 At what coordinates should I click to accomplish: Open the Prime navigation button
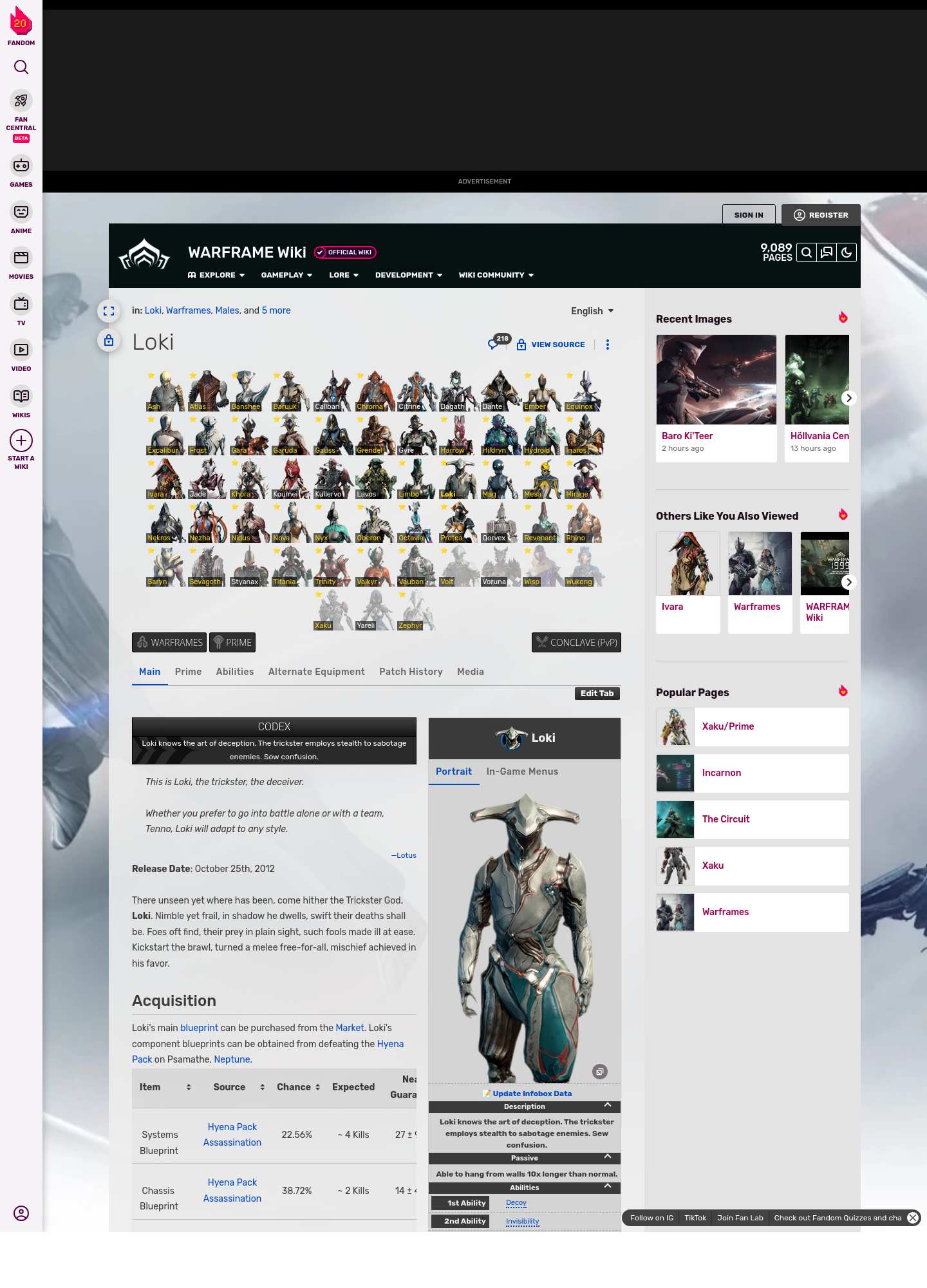[232, 643]
